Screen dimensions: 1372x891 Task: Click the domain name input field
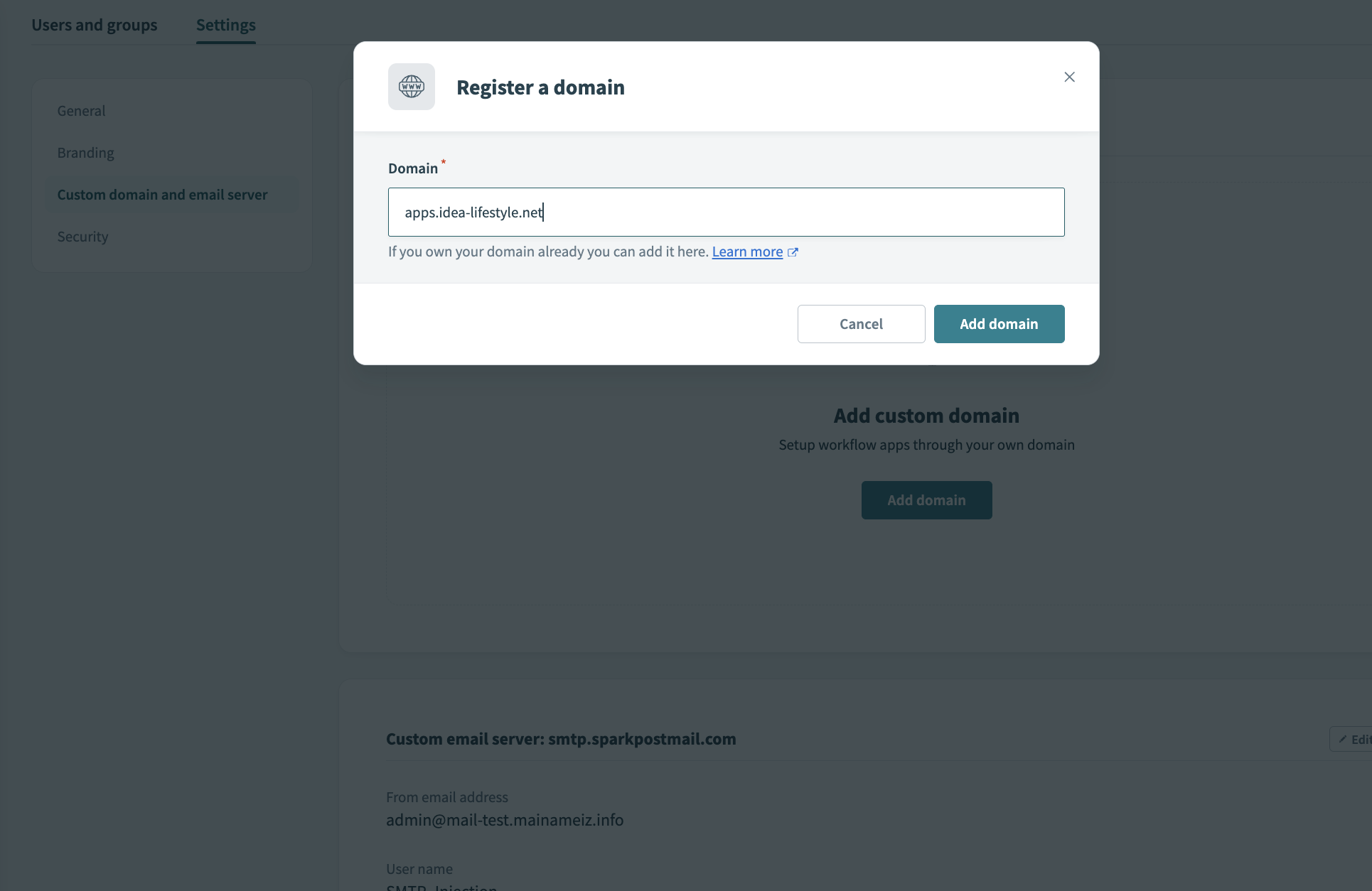pyautogui.click(x=726, y=211)
